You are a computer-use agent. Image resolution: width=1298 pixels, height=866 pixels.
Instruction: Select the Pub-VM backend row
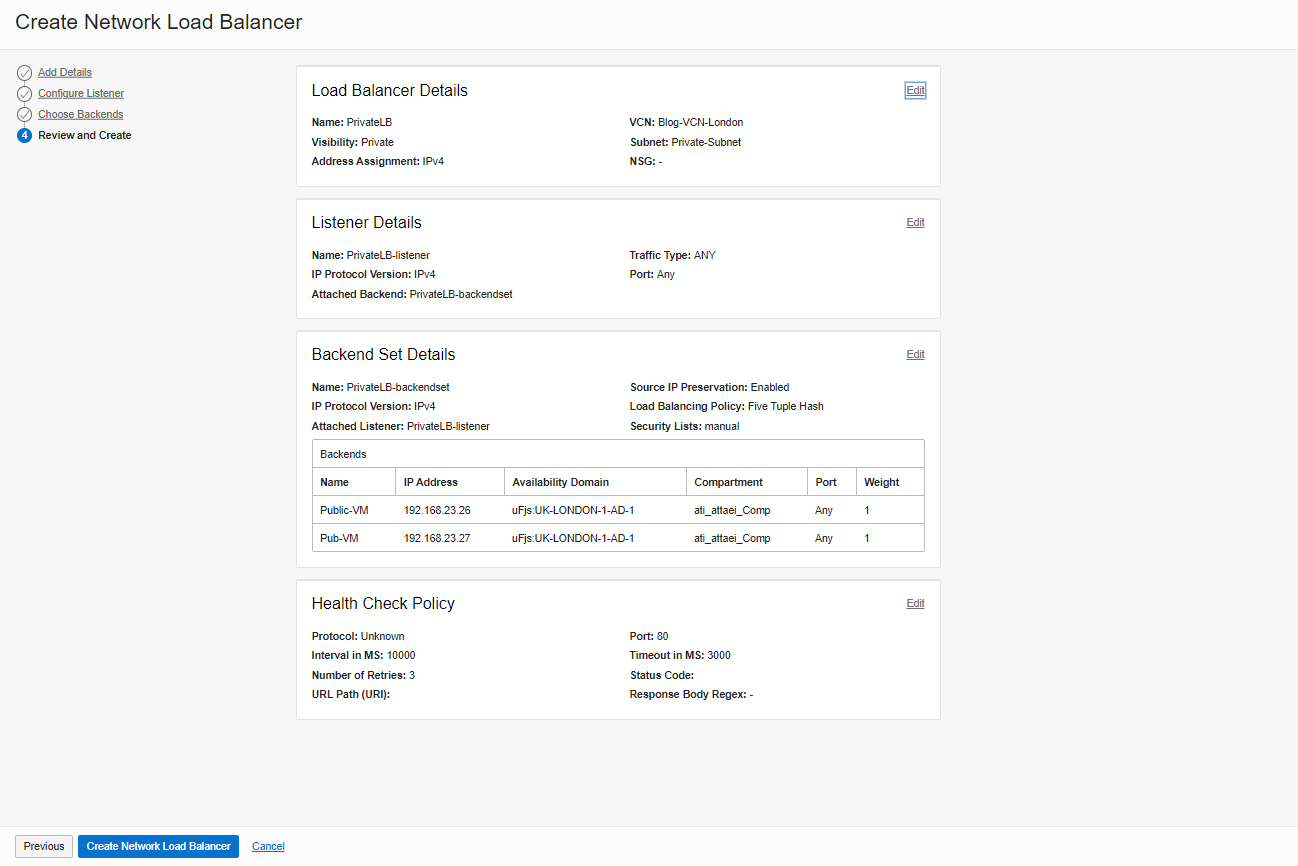tap(339, 538)
